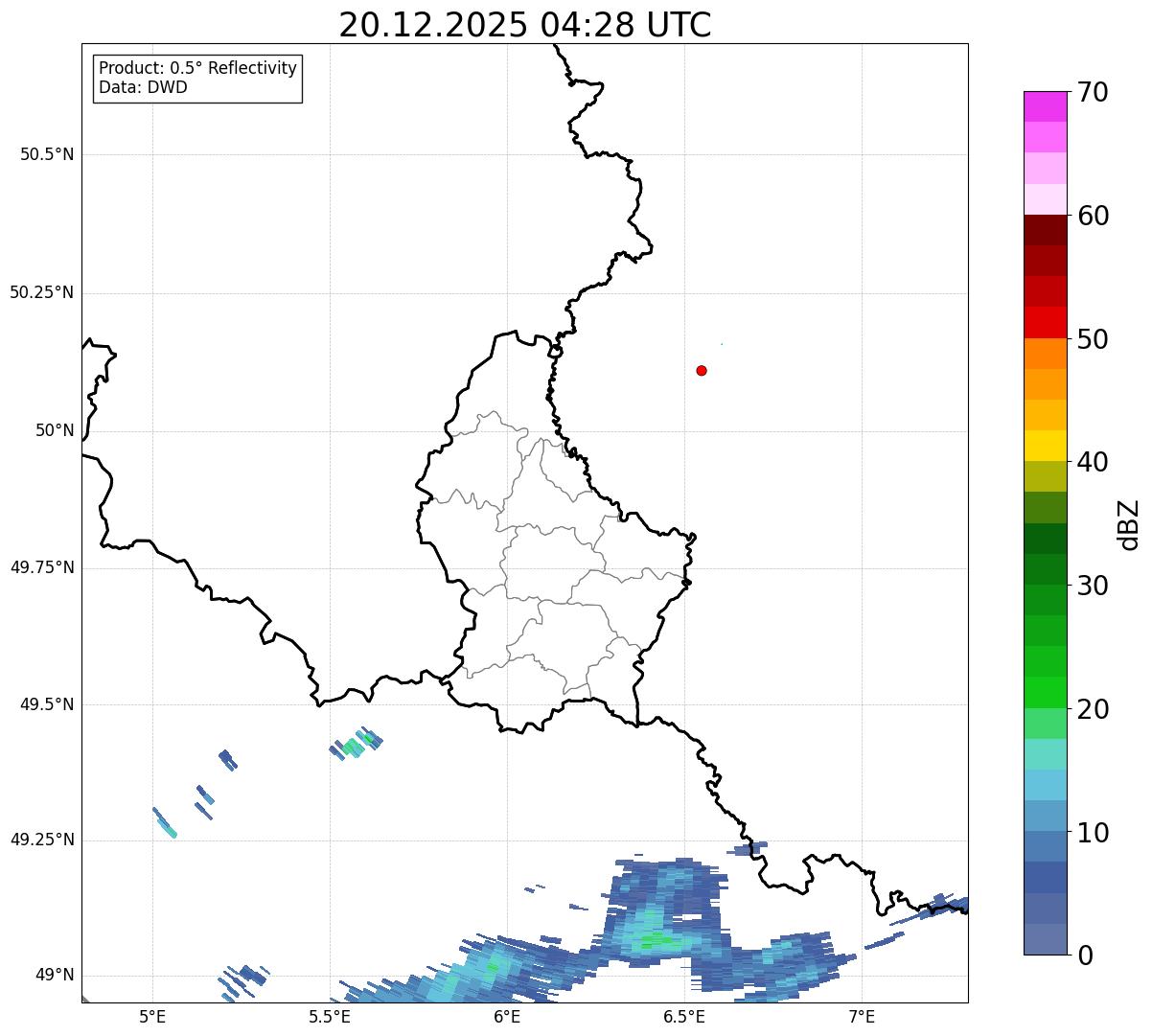Screen dimensions: 1152x1036
Task: Click the 6°E longitude label
Action: 507,1017
